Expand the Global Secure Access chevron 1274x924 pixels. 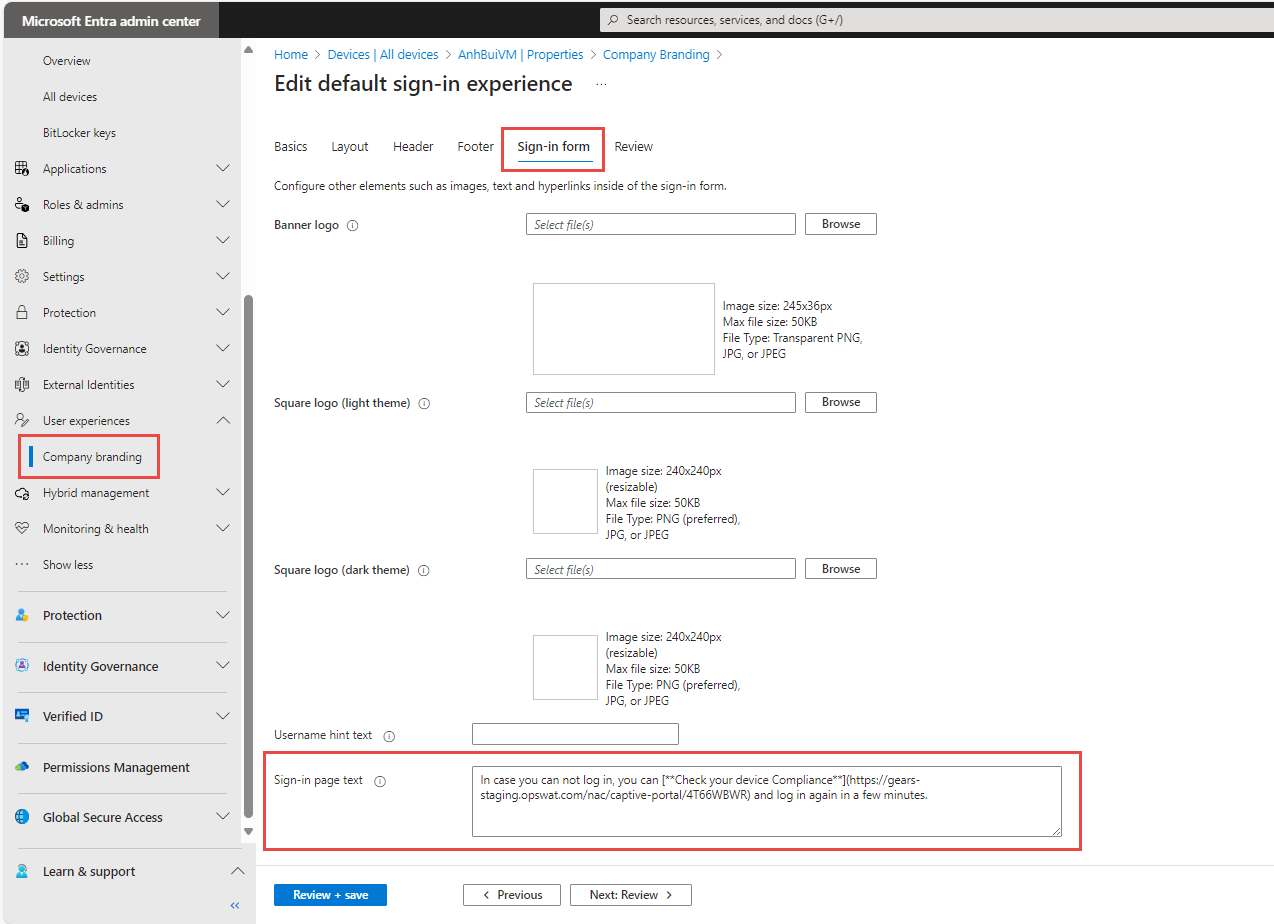223,817
